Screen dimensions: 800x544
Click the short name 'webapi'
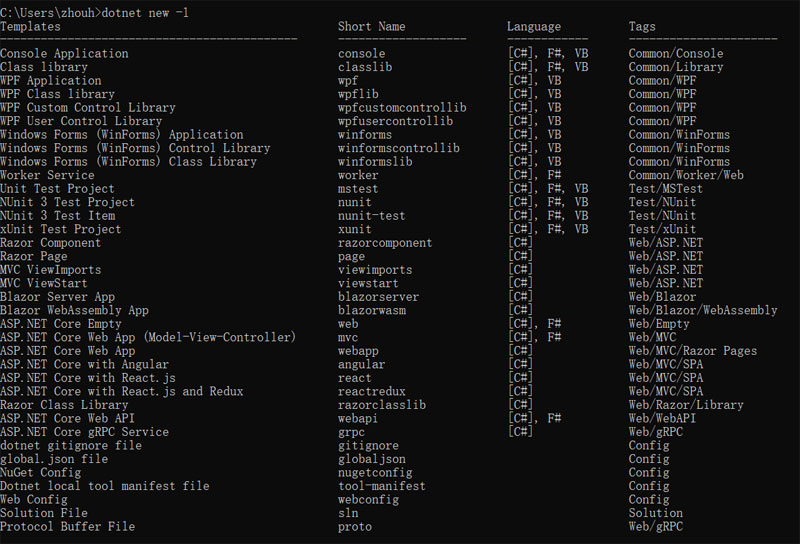point(358,418)
